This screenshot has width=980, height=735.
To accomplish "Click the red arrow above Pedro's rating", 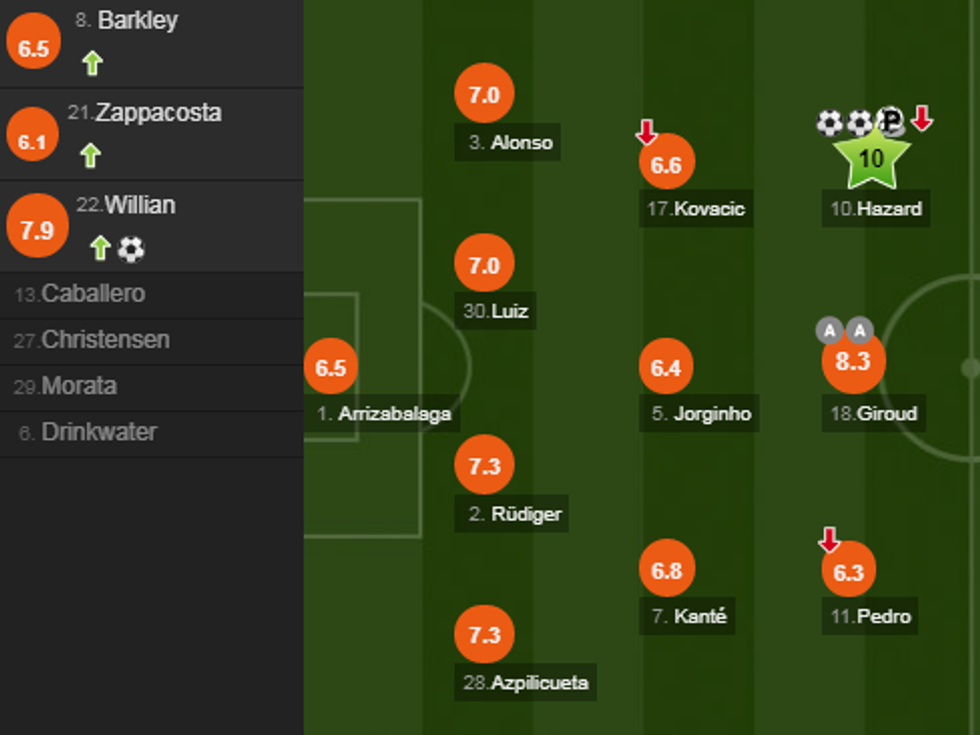I will 829,540.
